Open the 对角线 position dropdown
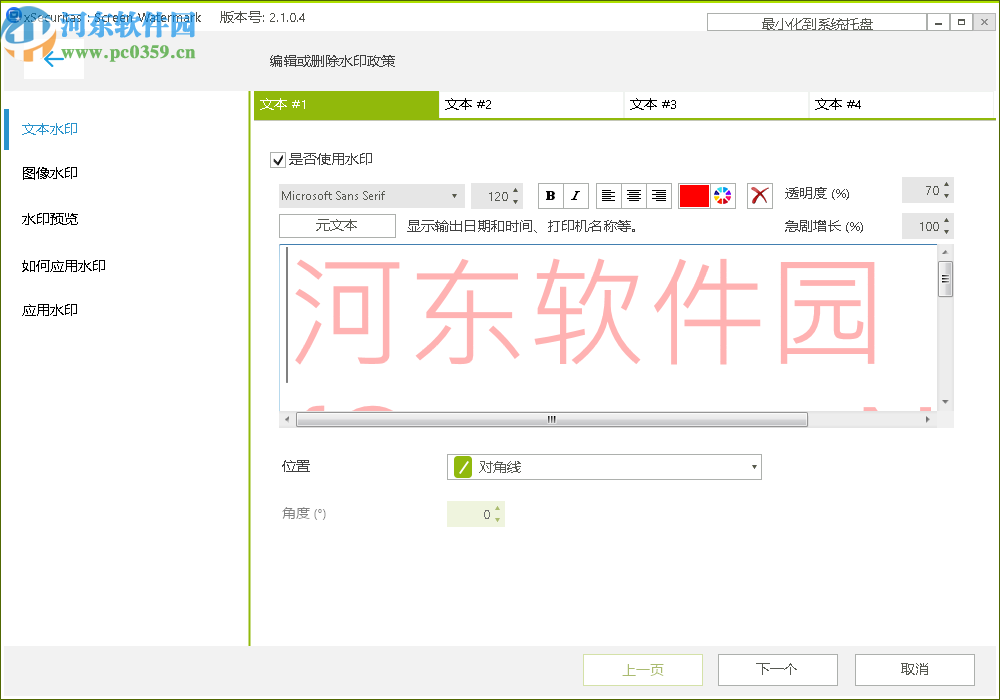This screenshot has width=1000, height=700. [603, 466]
